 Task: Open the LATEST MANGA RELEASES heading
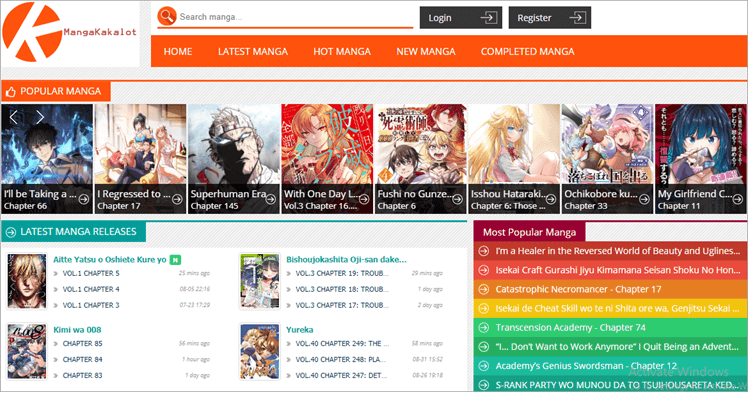tap(78, 232)
